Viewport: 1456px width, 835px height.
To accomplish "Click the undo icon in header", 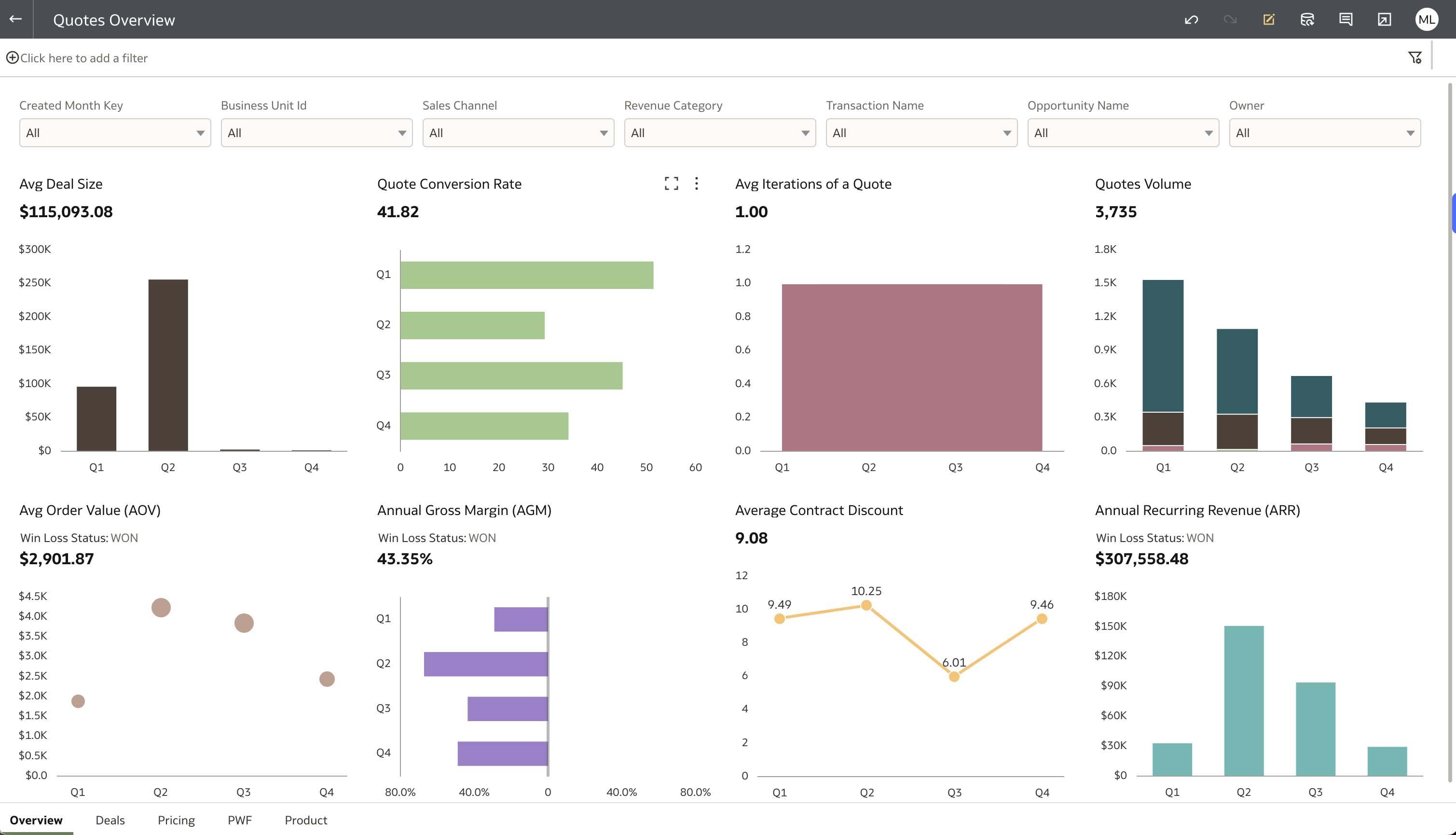I will [x=1191, y=20].
